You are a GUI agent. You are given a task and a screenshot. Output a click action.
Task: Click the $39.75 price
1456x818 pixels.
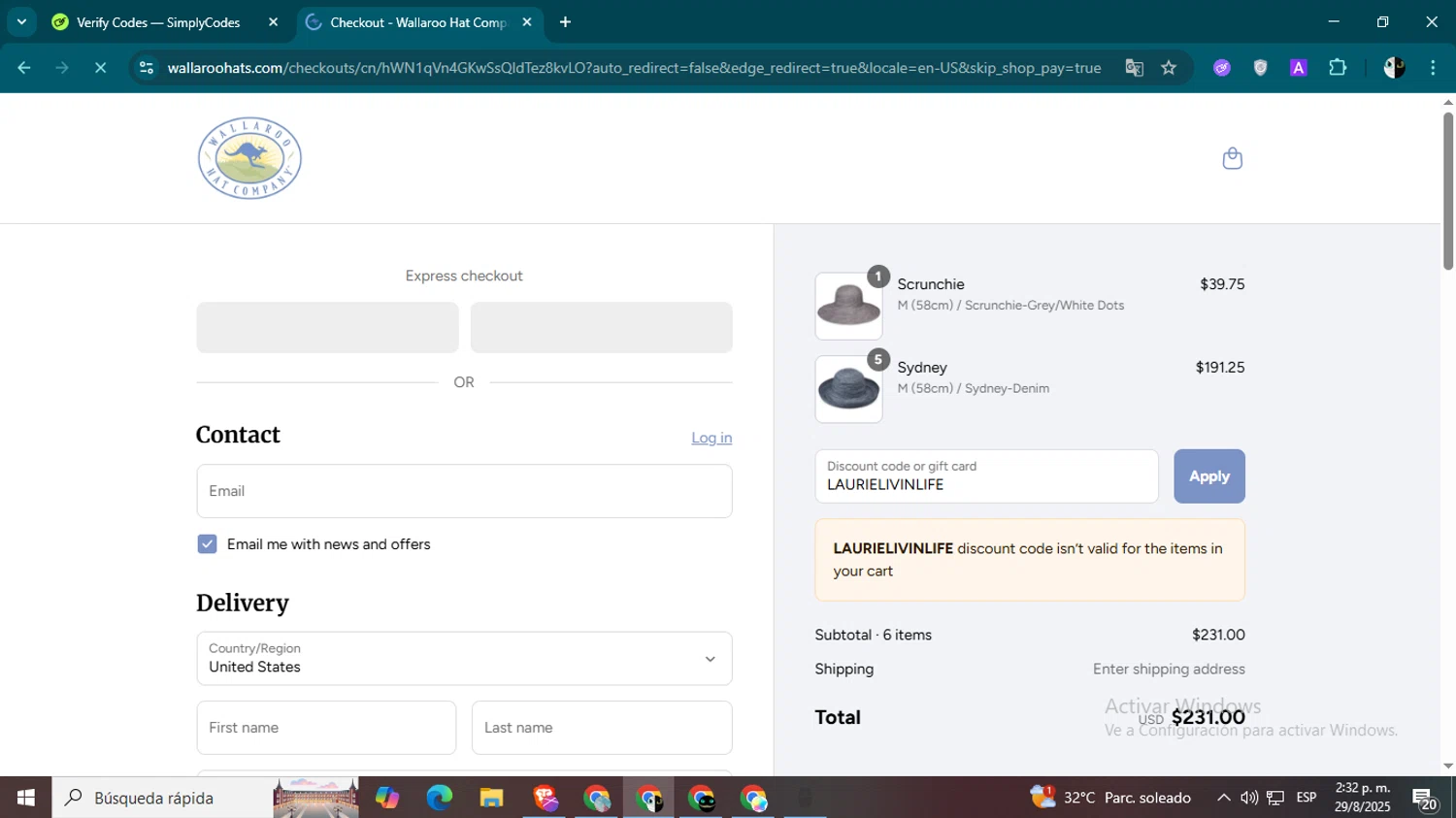(1222, 284)
